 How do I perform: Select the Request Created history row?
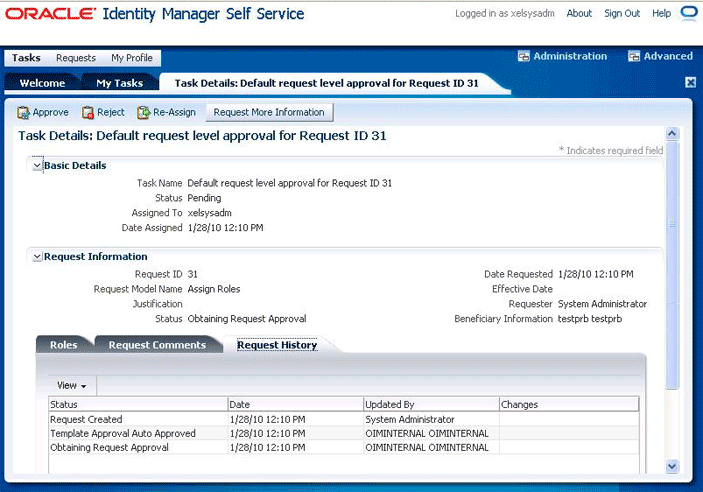[344, 419]
